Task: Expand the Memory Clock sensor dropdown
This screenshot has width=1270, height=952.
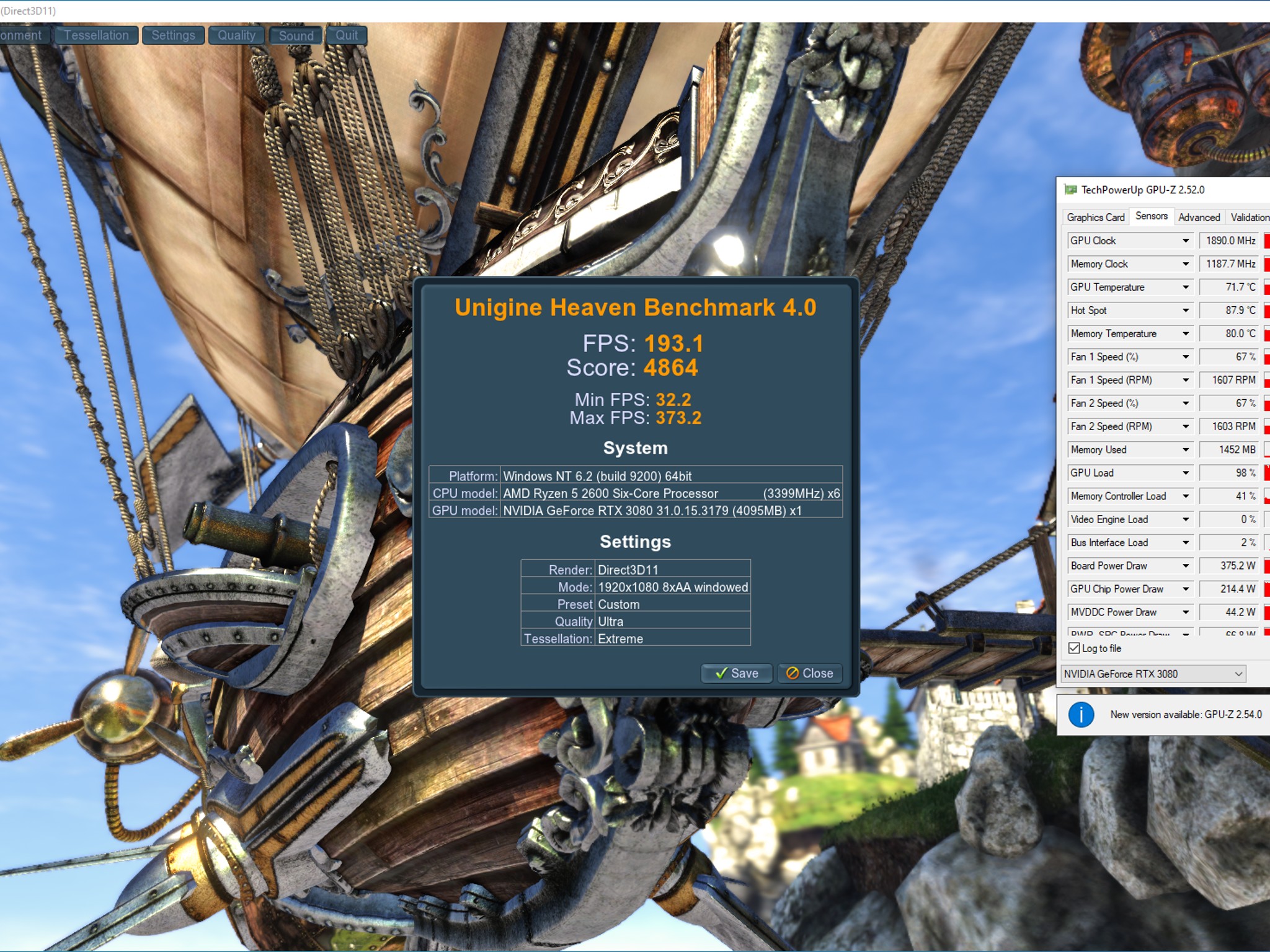Action: click(x=1185, y=264)
